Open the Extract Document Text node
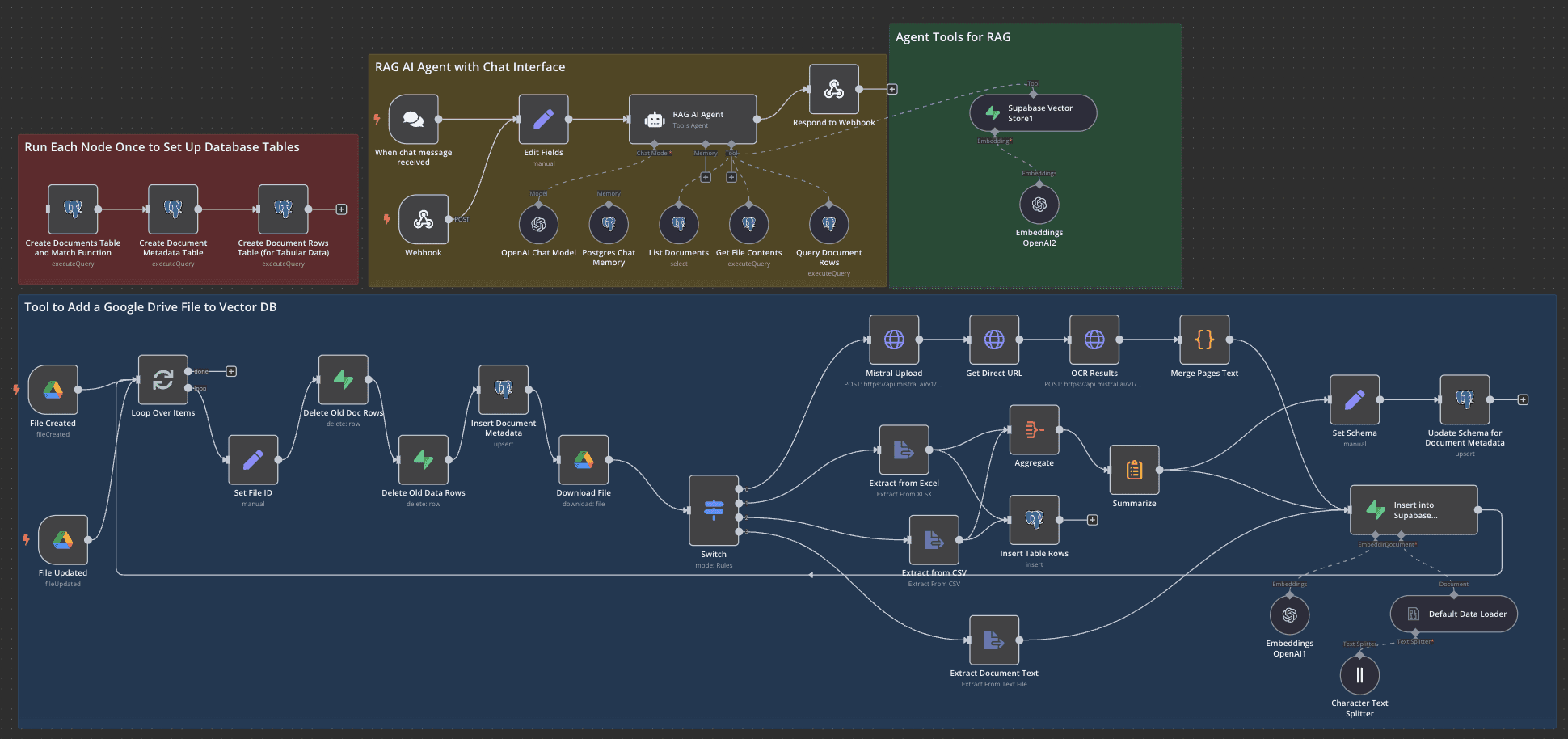Viewport: 1568px width, 739px height. pyautogui.click(x=994, y=640)
